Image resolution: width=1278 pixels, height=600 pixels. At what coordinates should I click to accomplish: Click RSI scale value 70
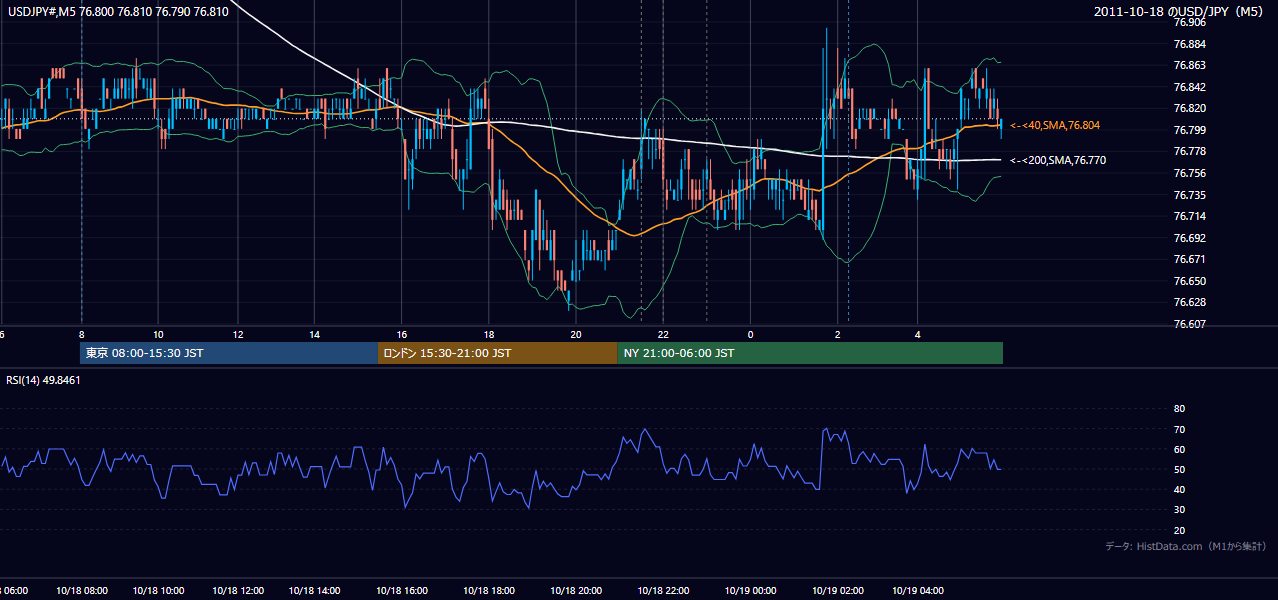[1179, 429]
